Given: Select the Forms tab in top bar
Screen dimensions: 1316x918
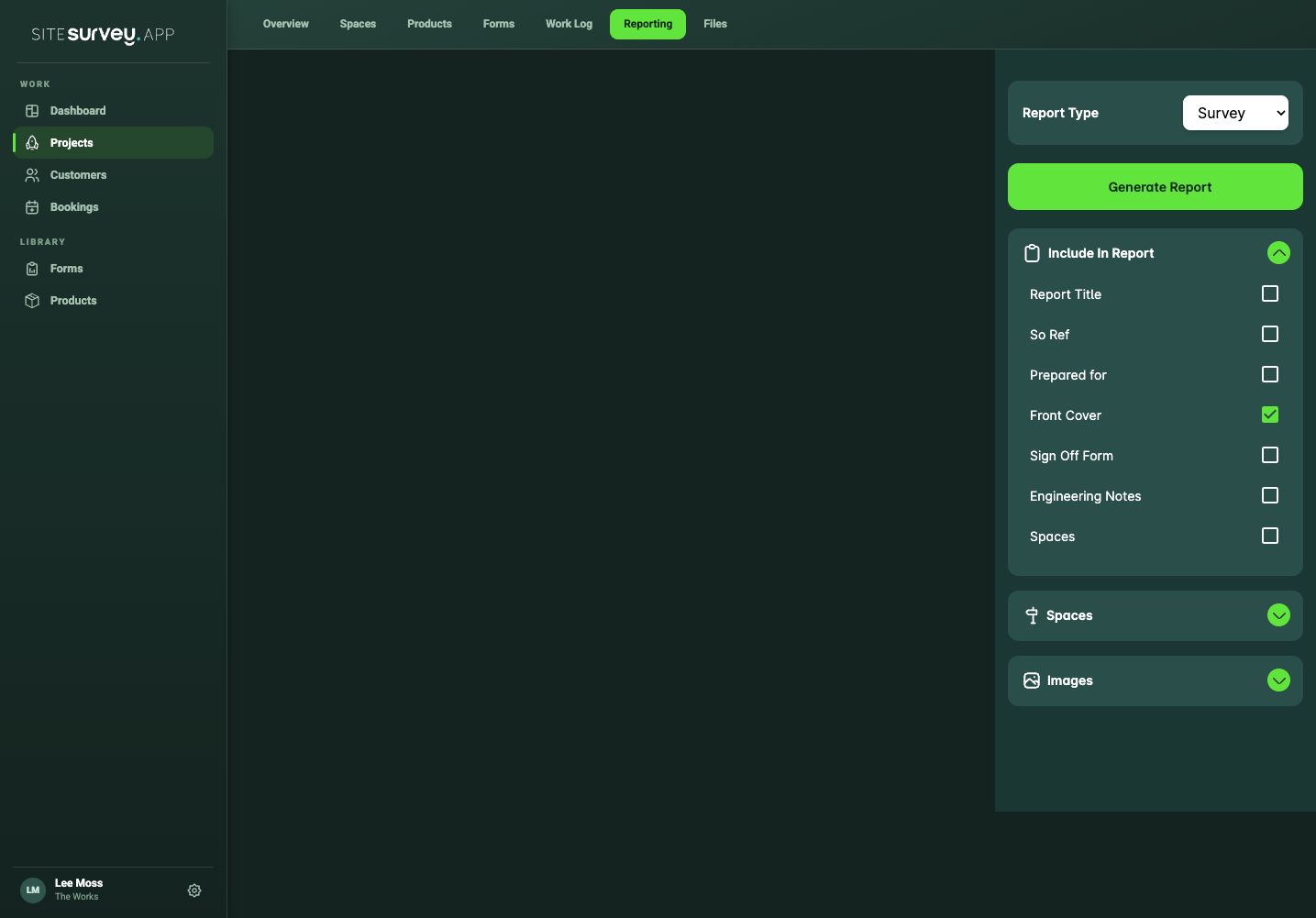Looking at the screenshot, I should (x=499, y=24).
